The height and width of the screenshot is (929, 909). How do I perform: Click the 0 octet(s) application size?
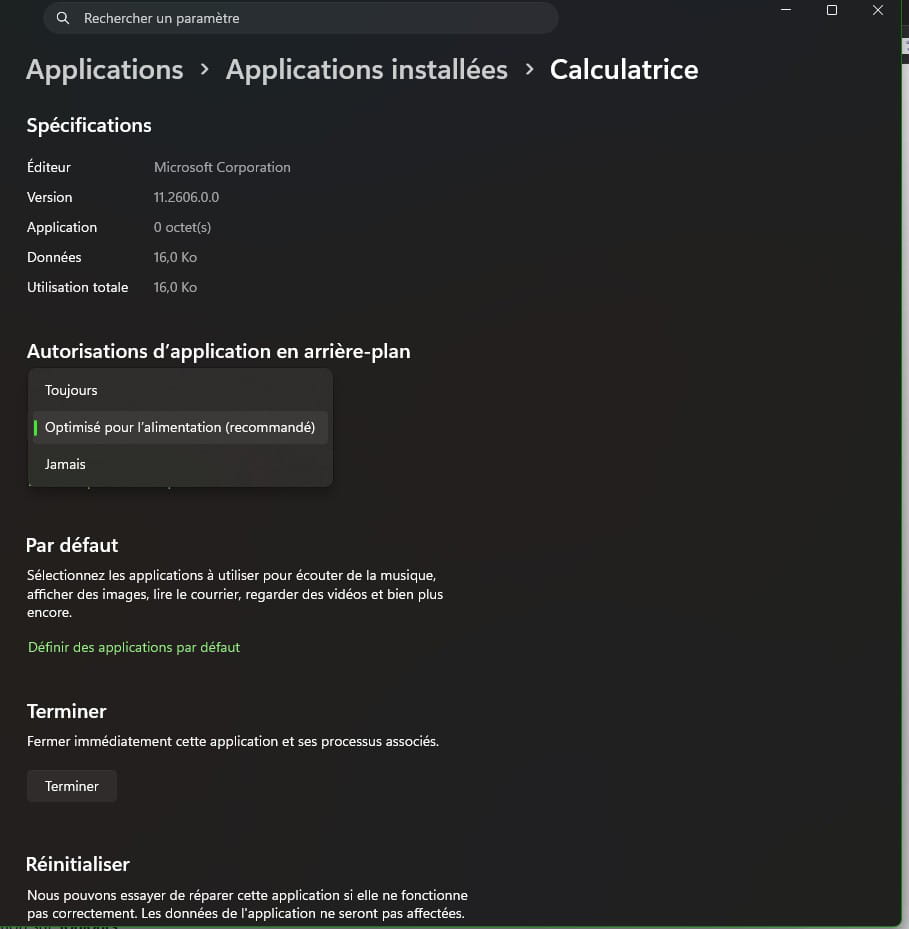point(182,228)
